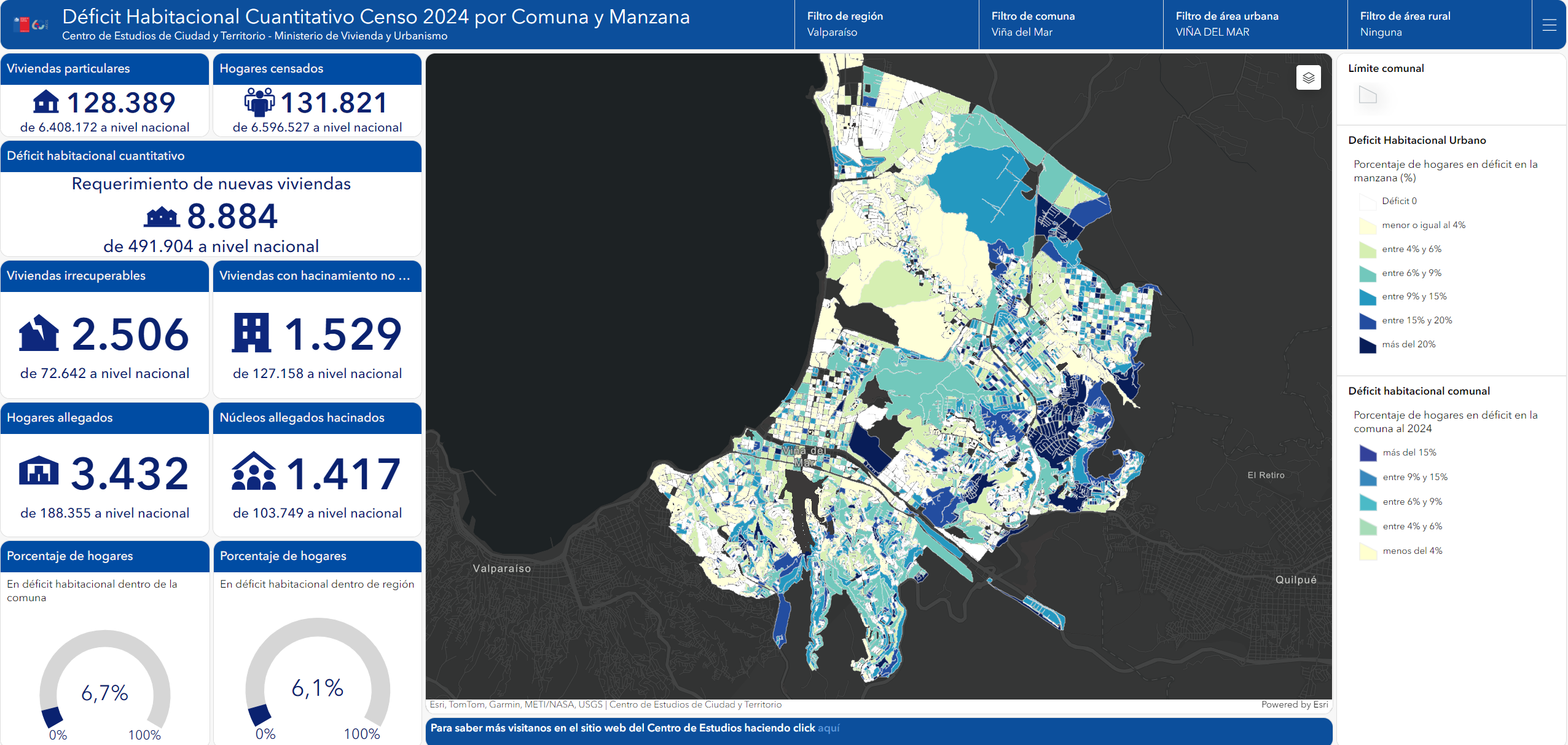Click the garage house icon beside 3.432
This screenshot has width=1568, height=745.
point(39,472)
